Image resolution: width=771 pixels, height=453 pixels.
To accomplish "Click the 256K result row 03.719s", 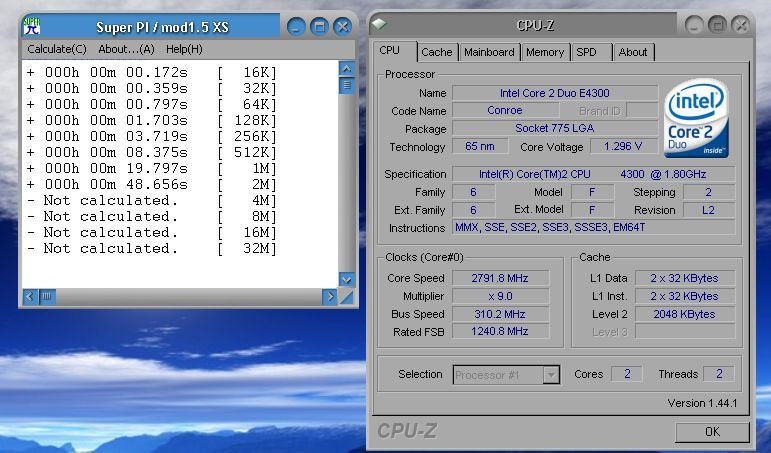I will (x=151, y=137).
